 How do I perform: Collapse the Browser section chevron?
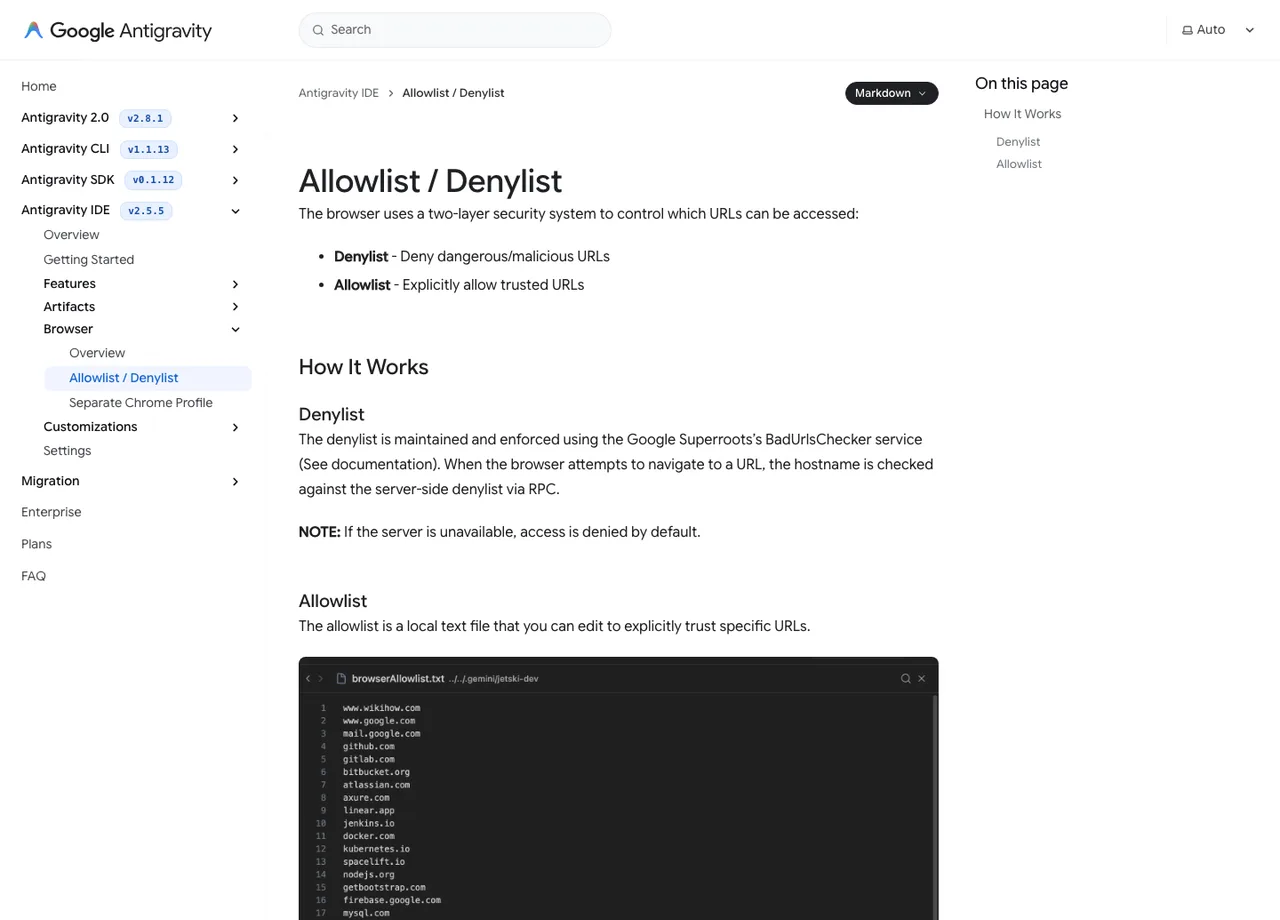point(235,329)
